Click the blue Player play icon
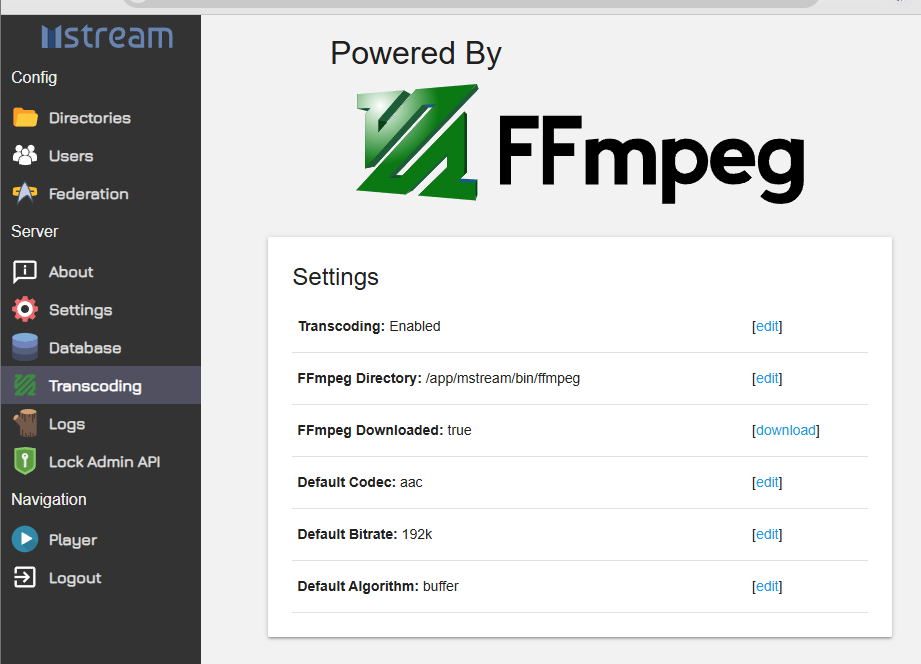The height and width of the screenshot is (664, 921). point(25,539)
